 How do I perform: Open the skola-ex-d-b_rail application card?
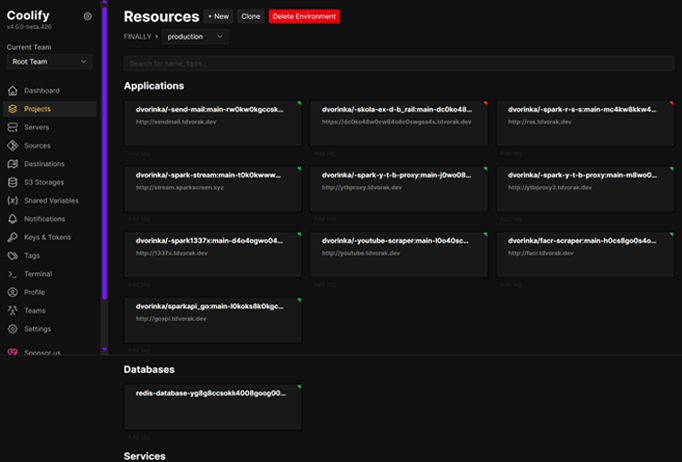(x=399, y=124)
